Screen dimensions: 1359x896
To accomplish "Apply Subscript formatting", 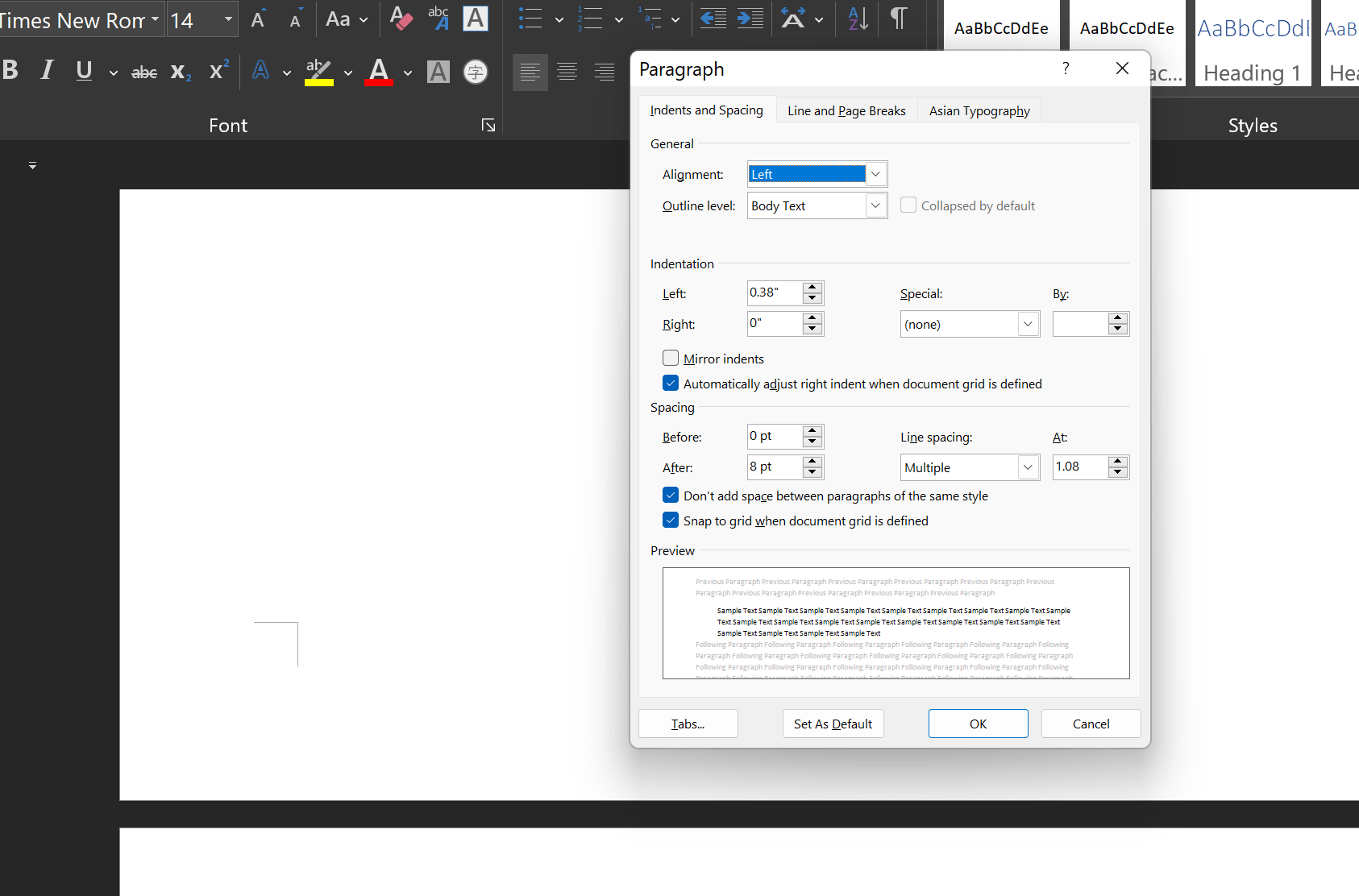I will (x=181, y=73).
